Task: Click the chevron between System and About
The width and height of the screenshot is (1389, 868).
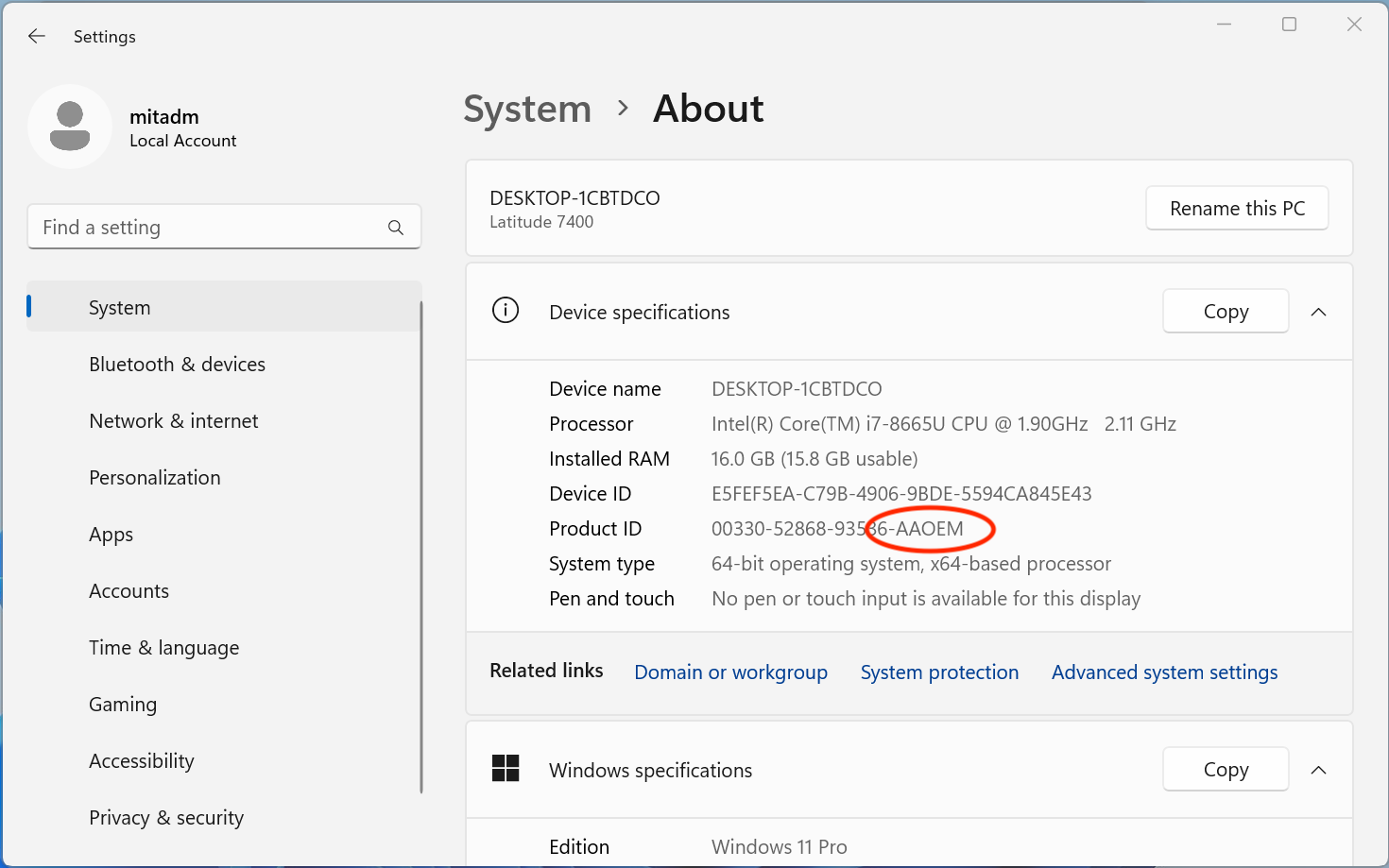Action: tap(623, 109)
